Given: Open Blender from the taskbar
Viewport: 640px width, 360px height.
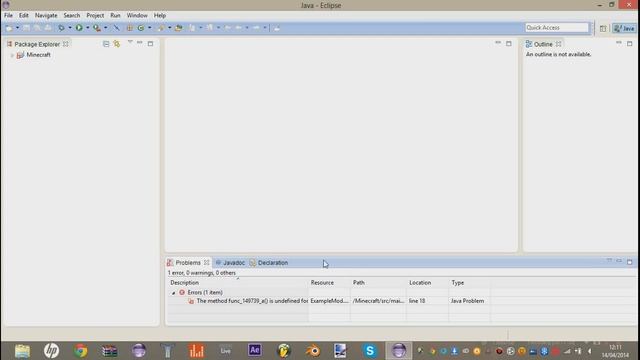Looking at the screenshot, I should (x=313, y=351).
